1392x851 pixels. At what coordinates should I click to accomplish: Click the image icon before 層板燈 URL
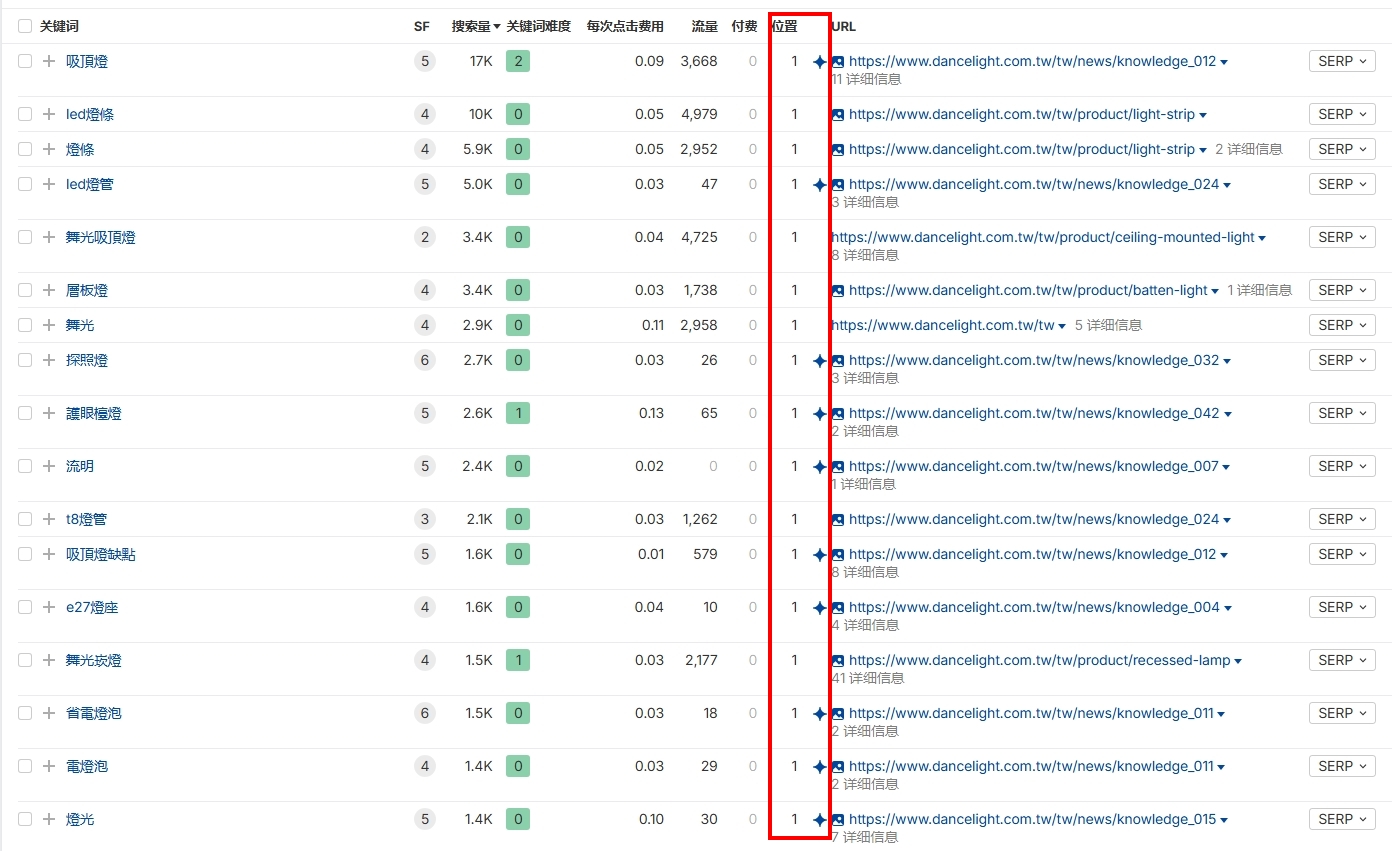point(838,291)
